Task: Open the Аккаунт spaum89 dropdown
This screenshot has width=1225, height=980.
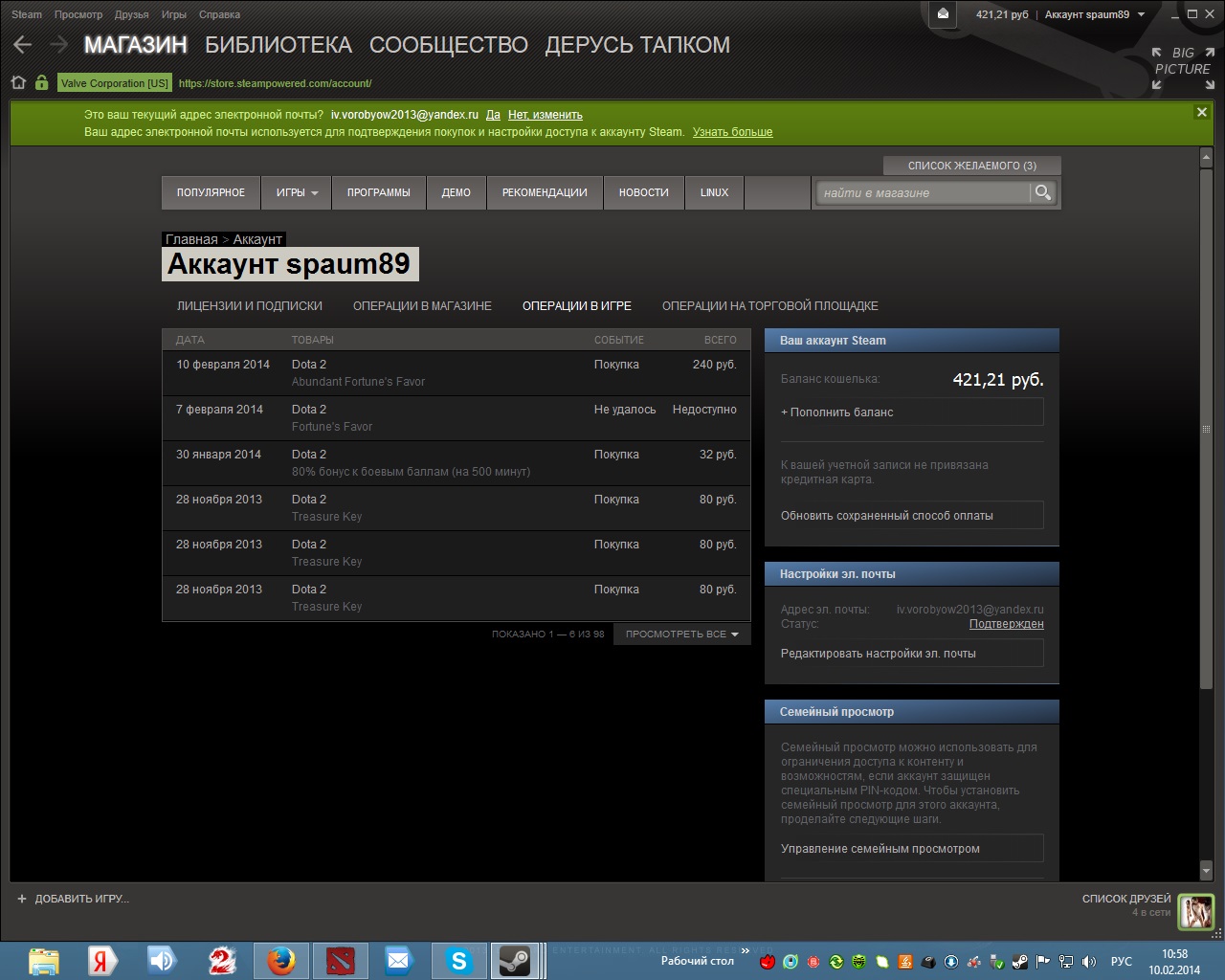Action: tap(1095, 14)
